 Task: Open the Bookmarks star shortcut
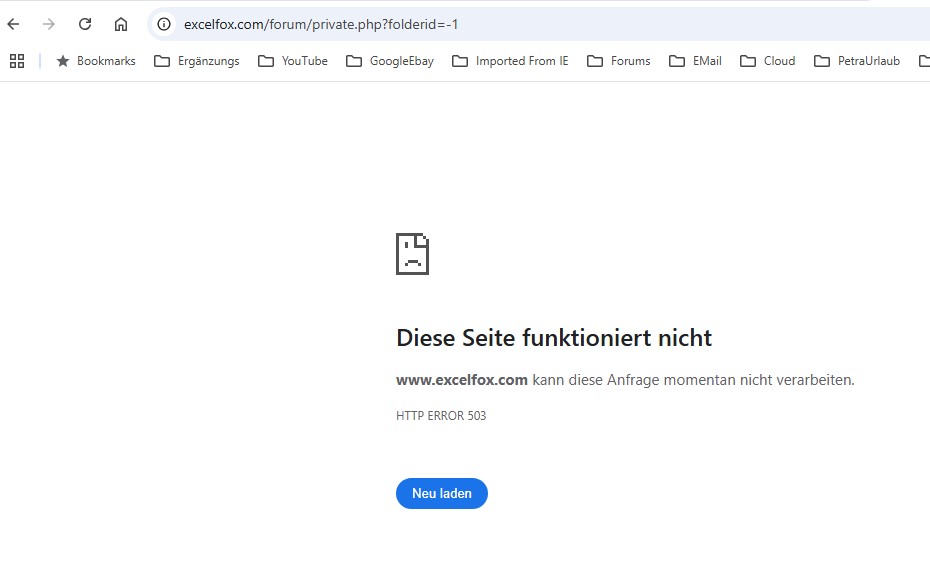point(95,61)
